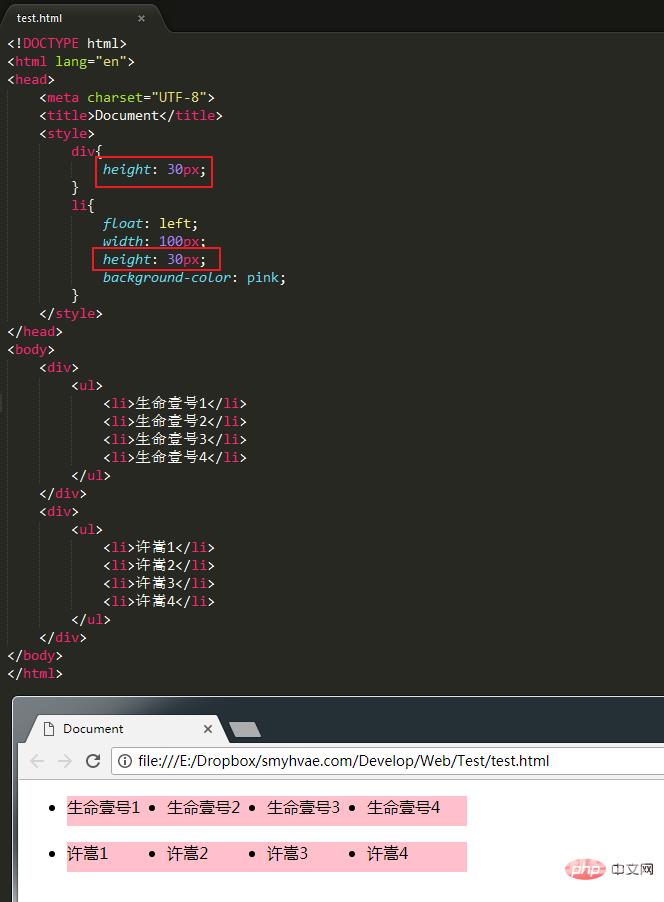Image resolution: width=664 pixels, height=902 pixels.
Task: Click the browser Back arrow button
Action: click(x=37, y=761)
